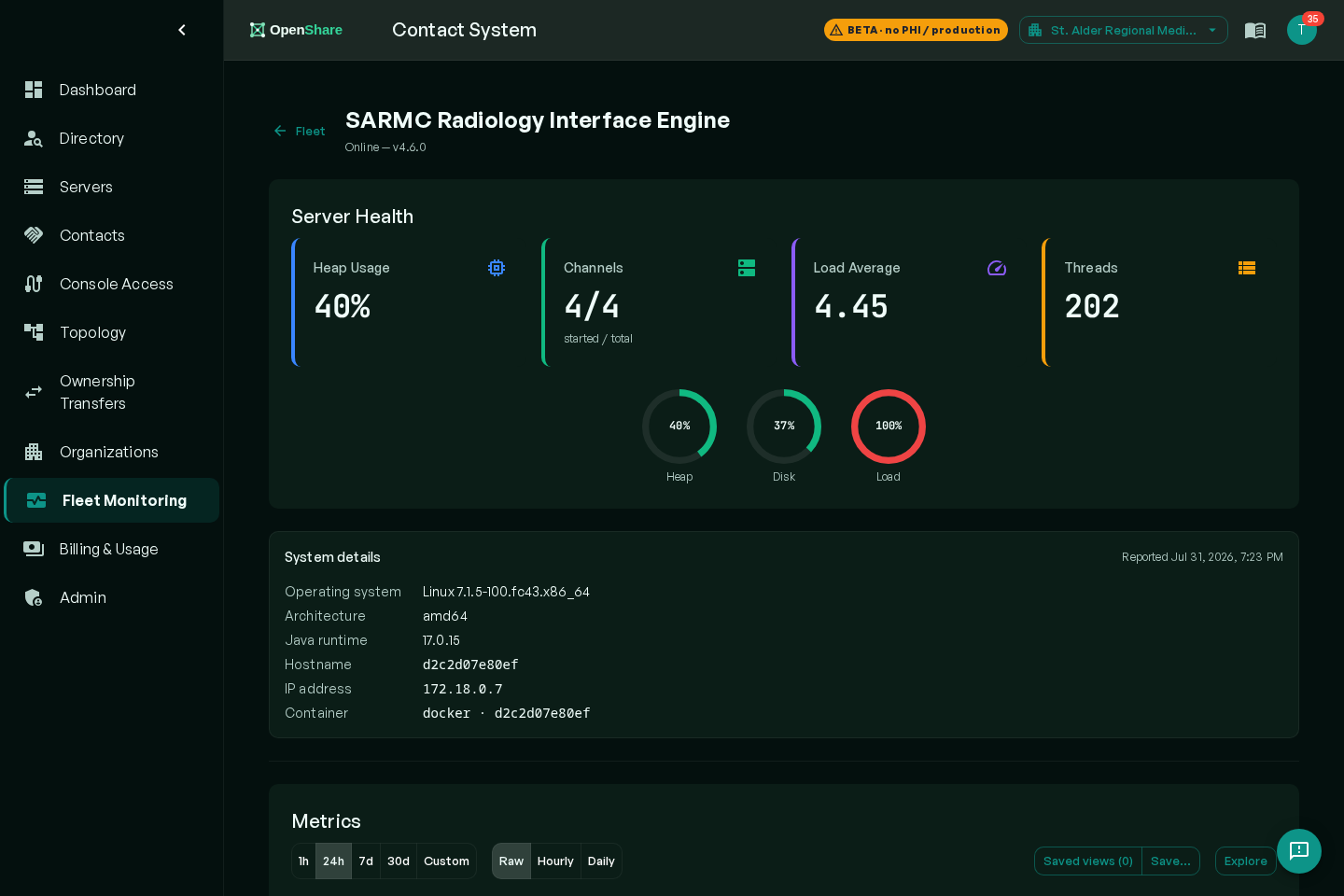Screen dimensions: 1344x896
Task: Open Topology in the sidebar
Action: (112, 332)
